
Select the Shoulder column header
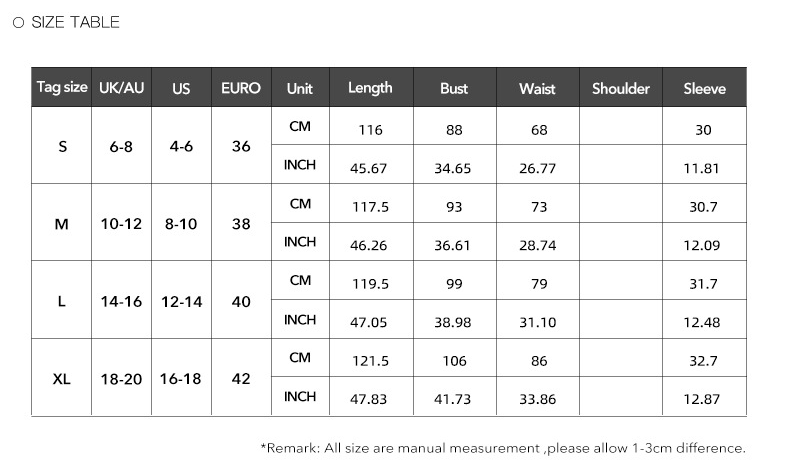coord(621,88)
